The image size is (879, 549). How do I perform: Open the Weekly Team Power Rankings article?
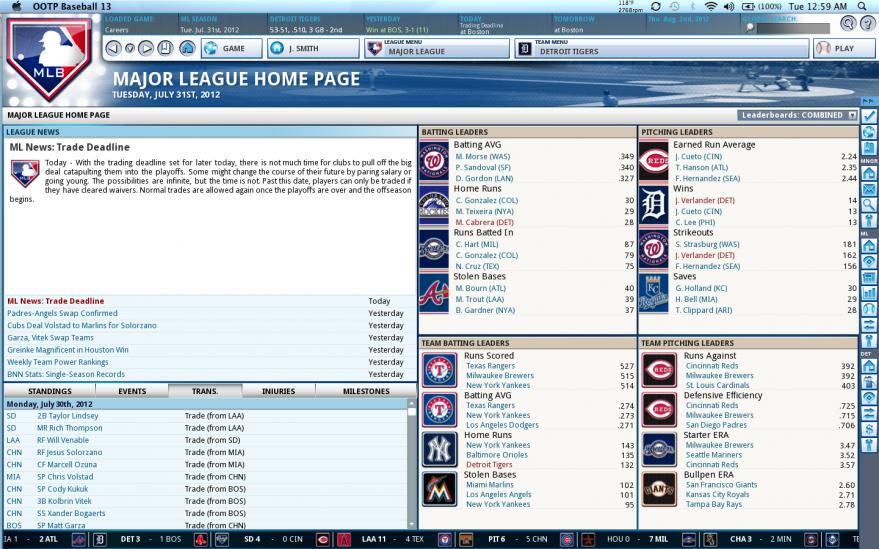tap(58, 362)
